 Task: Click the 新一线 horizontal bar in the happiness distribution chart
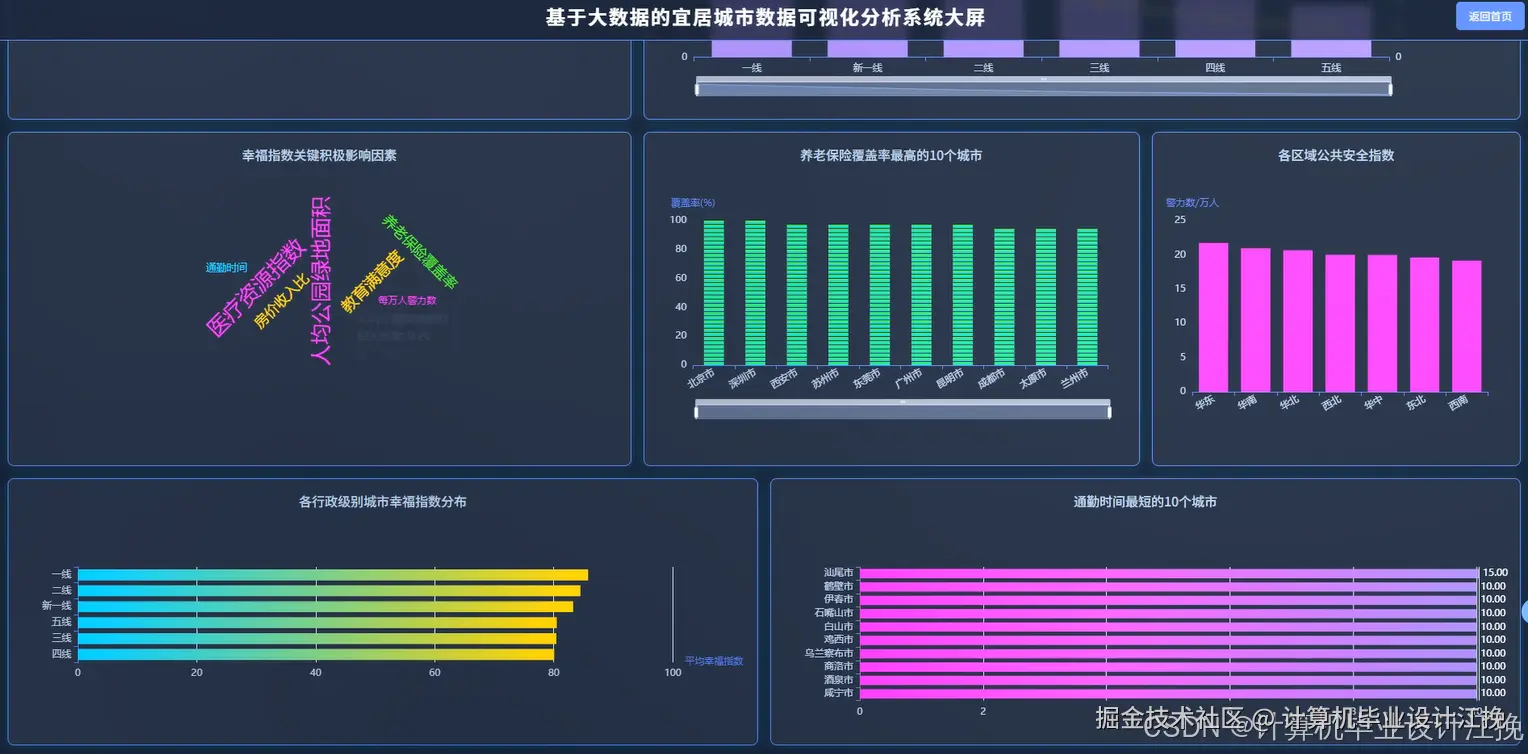click(x=326, y=606)
